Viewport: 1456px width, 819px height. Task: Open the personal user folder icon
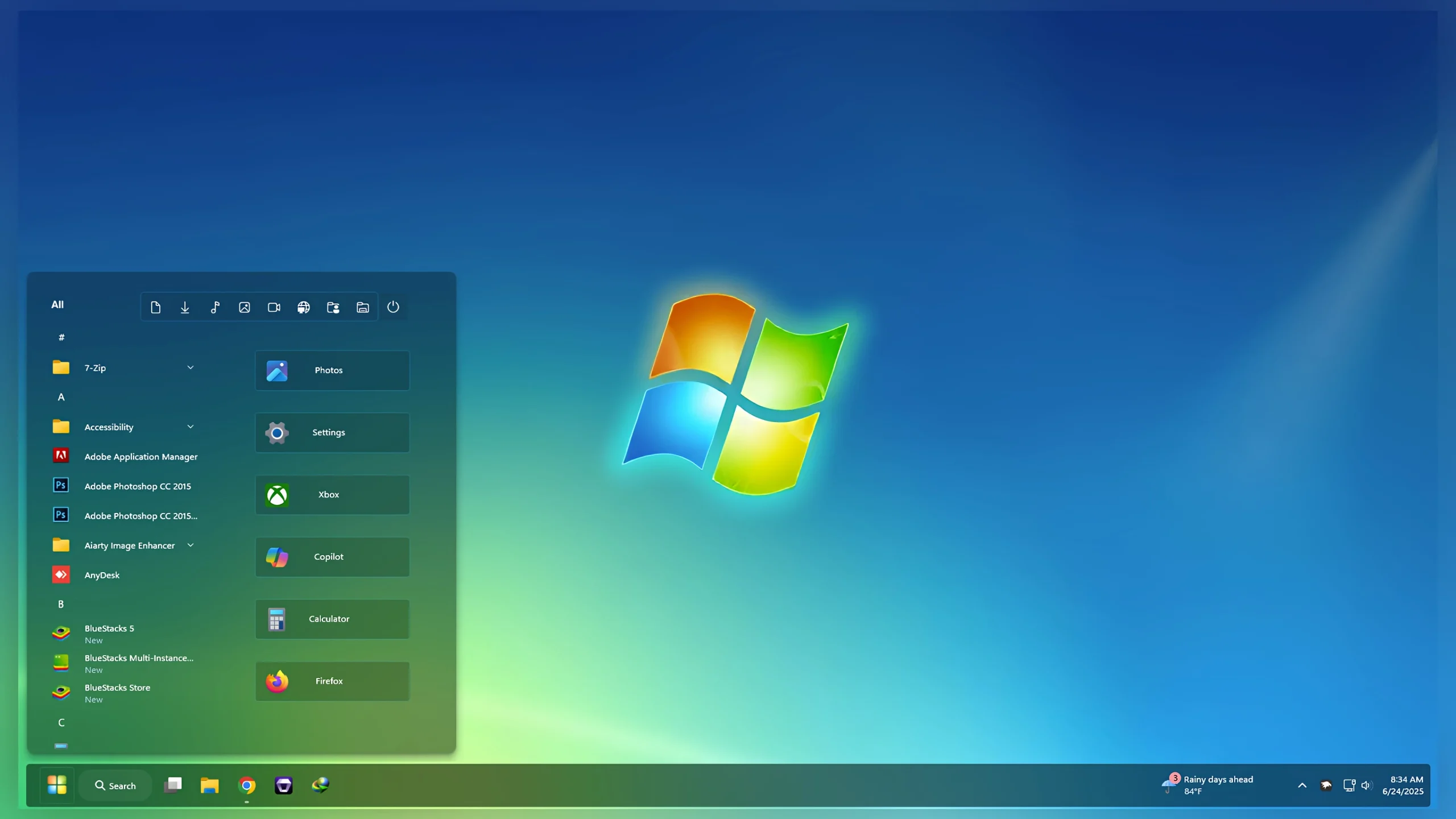coord(333,308)
